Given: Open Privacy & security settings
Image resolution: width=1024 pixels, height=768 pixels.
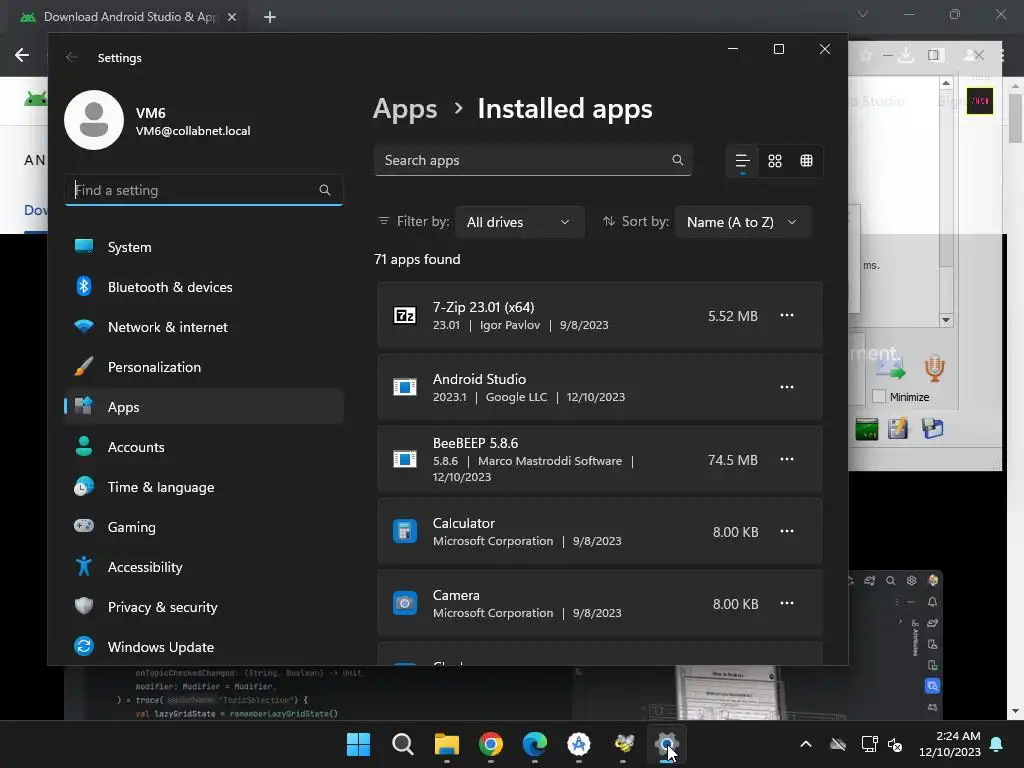Looking at the screenshot, I should (204, 607).
